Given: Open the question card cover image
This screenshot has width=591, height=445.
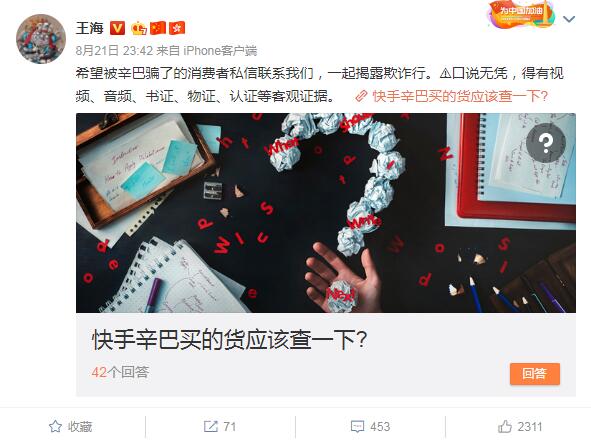Looking at the screenshot, I should tap(326, 213).
